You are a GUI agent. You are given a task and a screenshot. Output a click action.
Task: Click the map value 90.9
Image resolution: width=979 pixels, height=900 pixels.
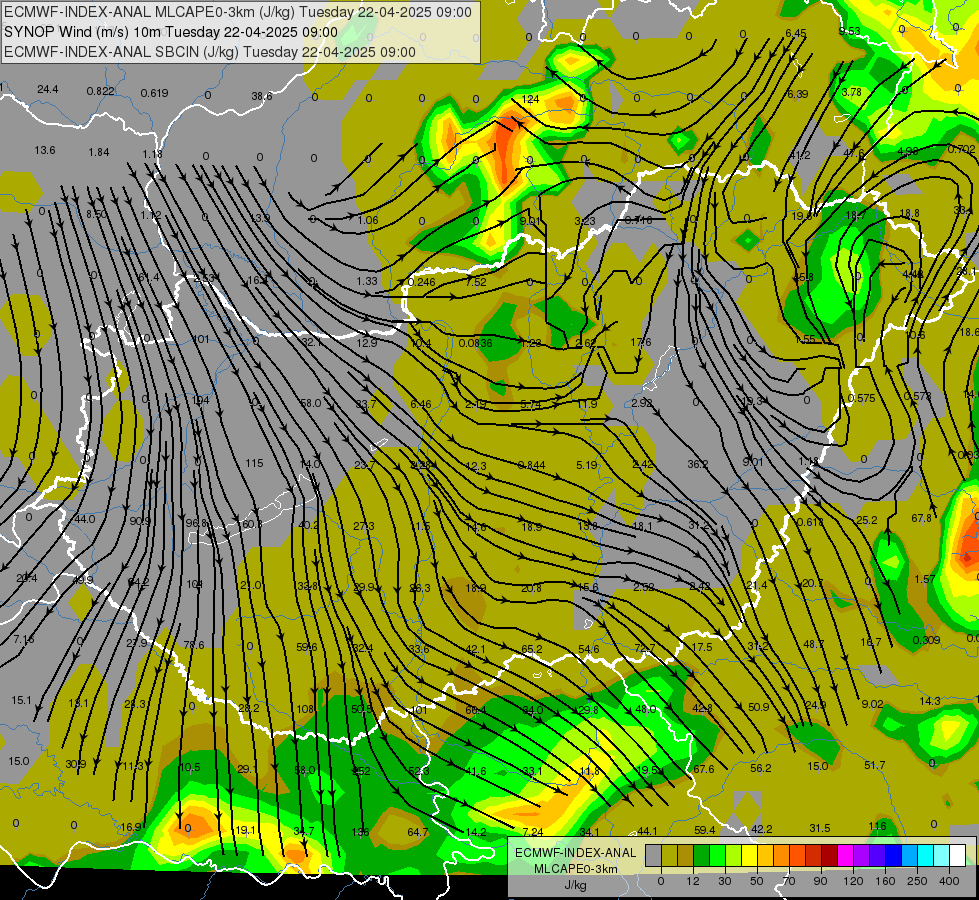click(x=140, y=521)
